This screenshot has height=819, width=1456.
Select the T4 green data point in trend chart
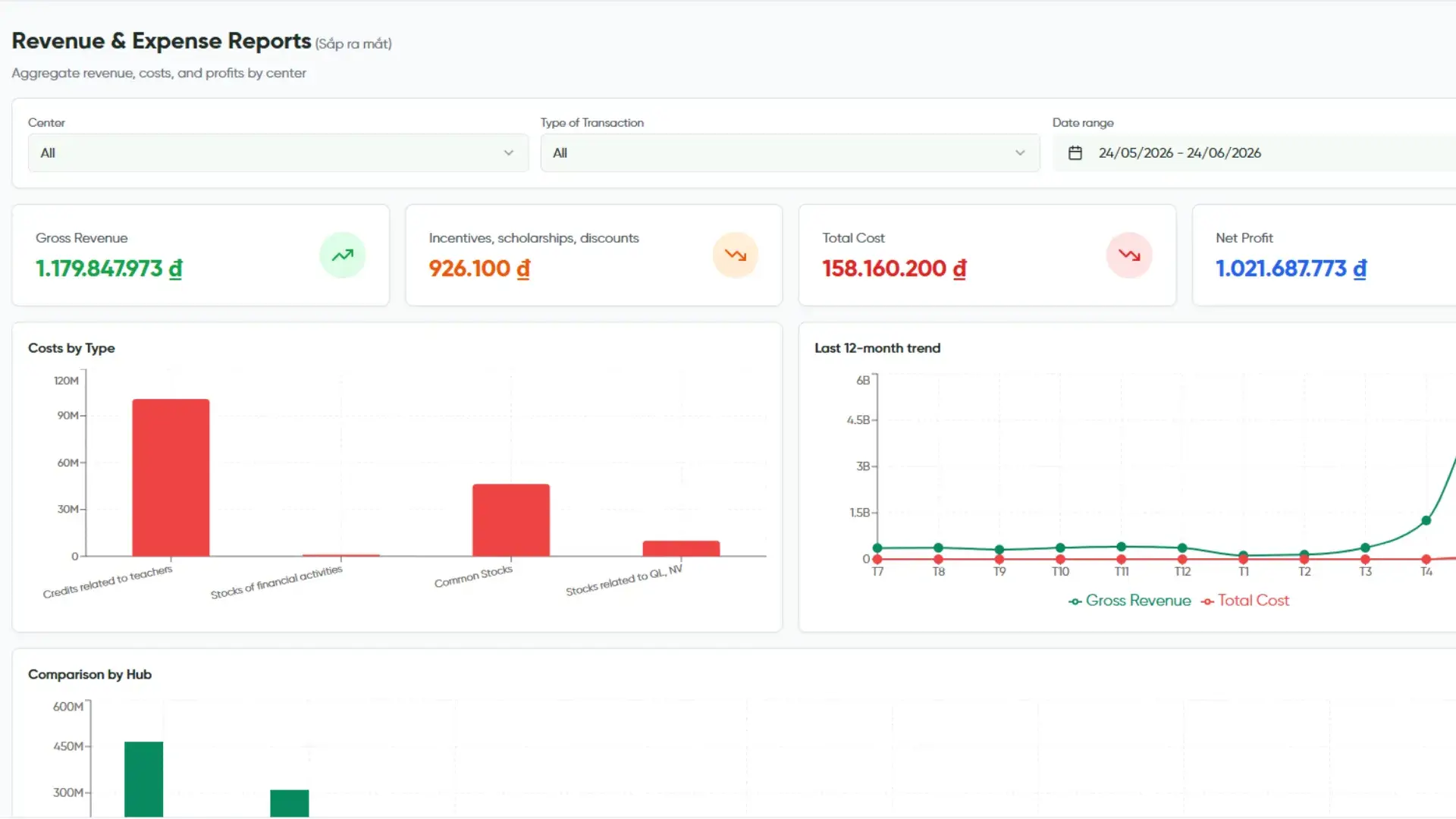click(x=1426, y=521)
